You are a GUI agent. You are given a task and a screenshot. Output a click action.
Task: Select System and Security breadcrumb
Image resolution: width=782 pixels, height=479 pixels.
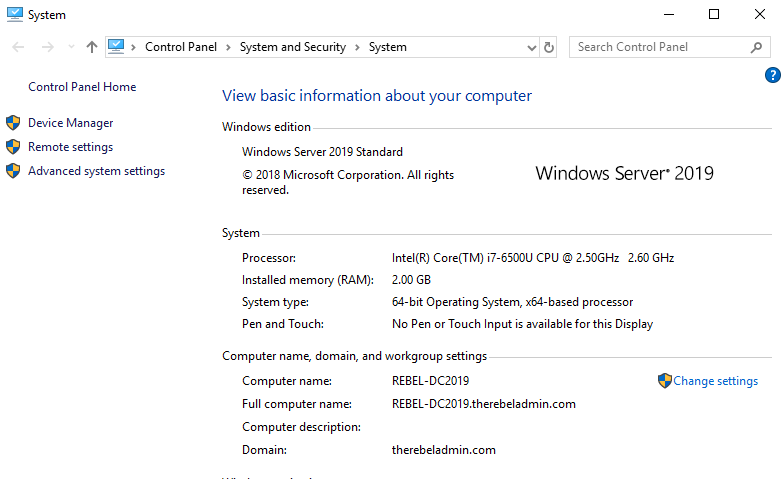click(x=293, y=47)
